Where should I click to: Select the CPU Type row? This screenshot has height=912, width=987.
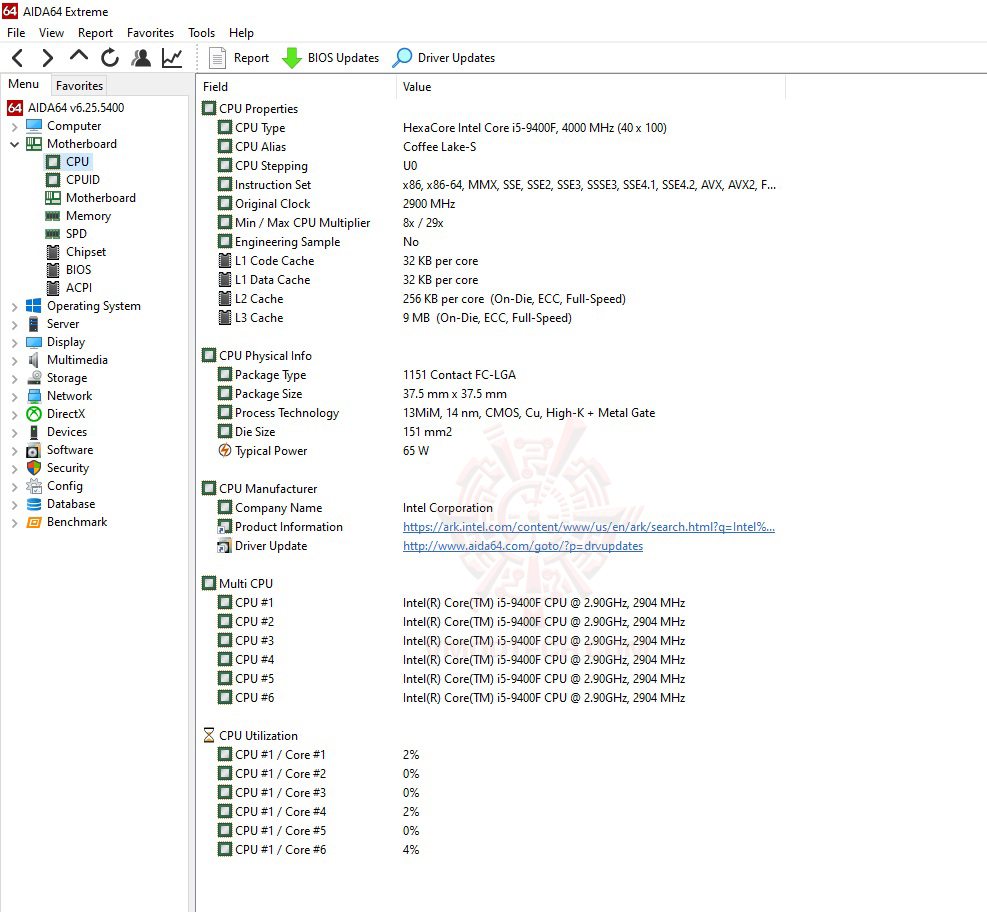491,128
